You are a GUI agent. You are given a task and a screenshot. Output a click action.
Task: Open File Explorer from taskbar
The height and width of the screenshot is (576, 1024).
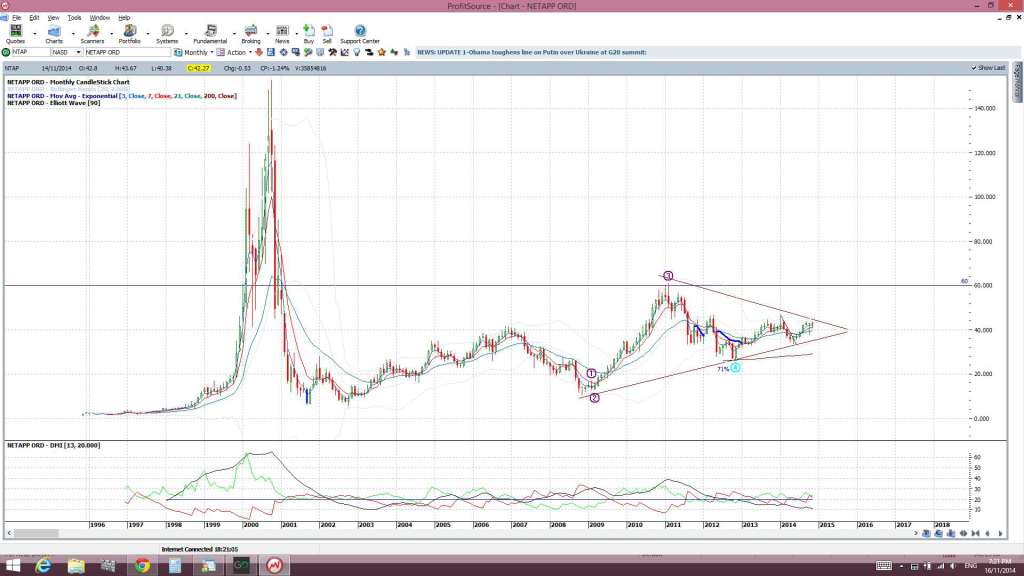click(x=76, y=566)
